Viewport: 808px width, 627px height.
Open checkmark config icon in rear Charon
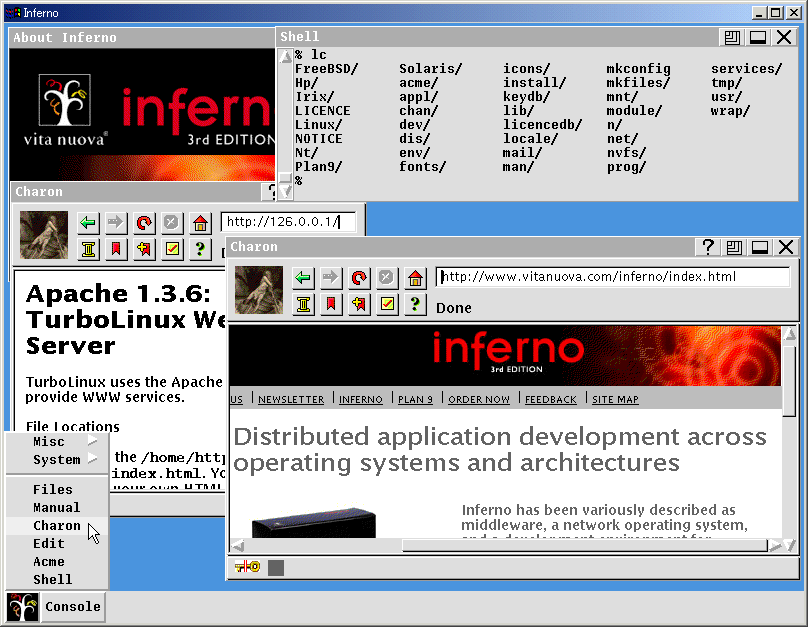pos(172,249)
